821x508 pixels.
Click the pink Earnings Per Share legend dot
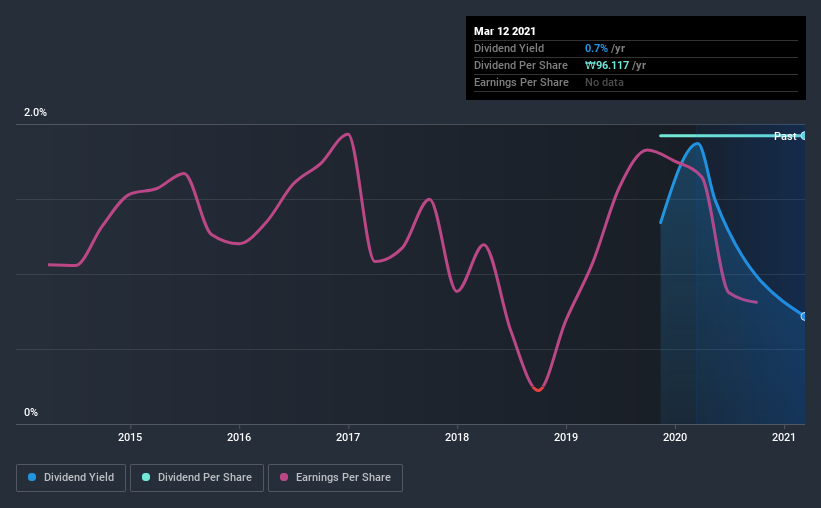(284, 477)
